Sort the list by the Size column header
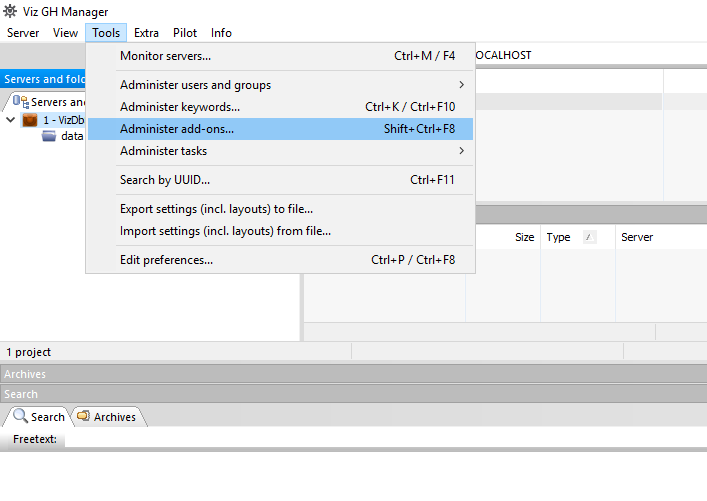 click(x=524, y=238)
